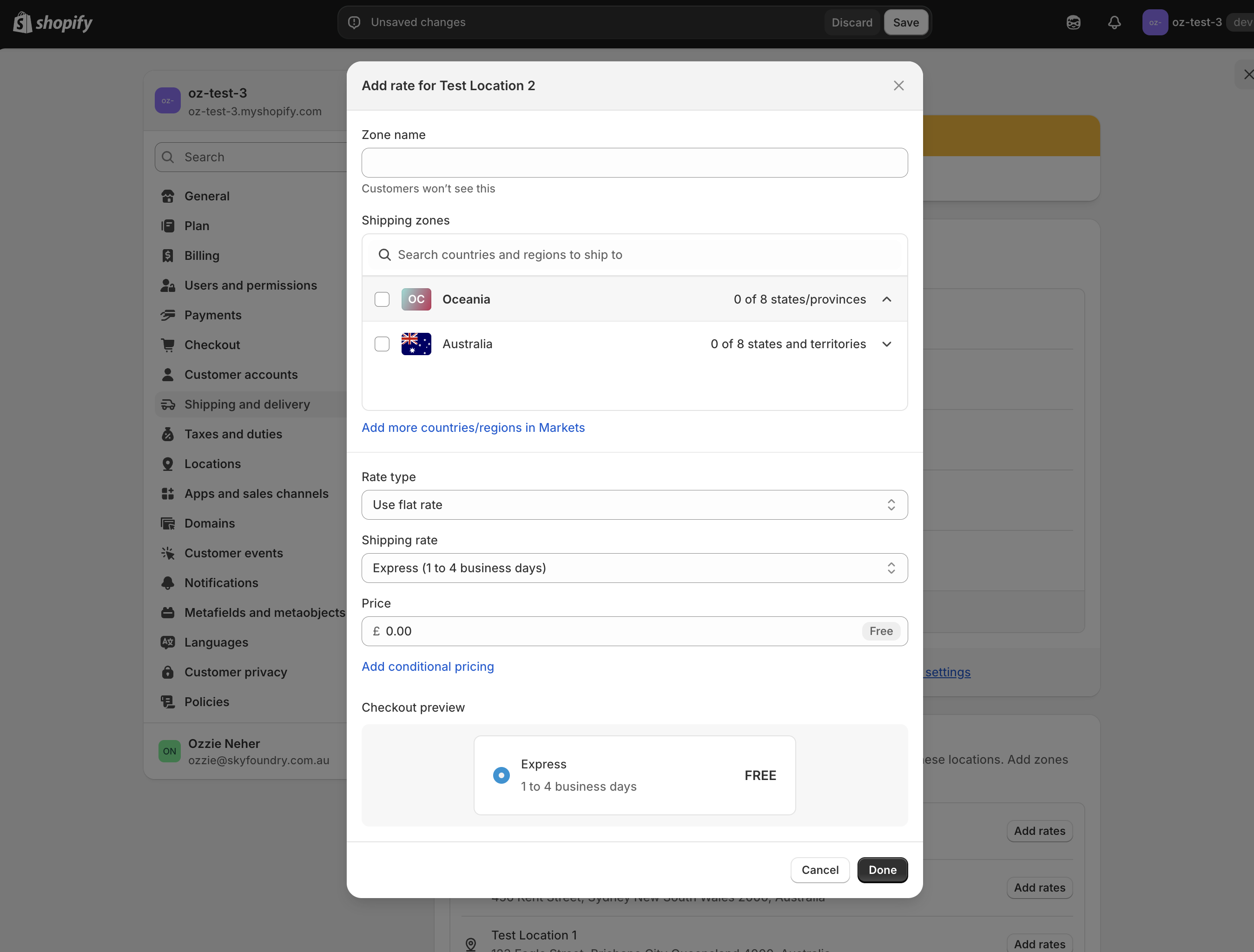Click the Customer privacy lock icon
1254x952 pixels.
(168, 672)
